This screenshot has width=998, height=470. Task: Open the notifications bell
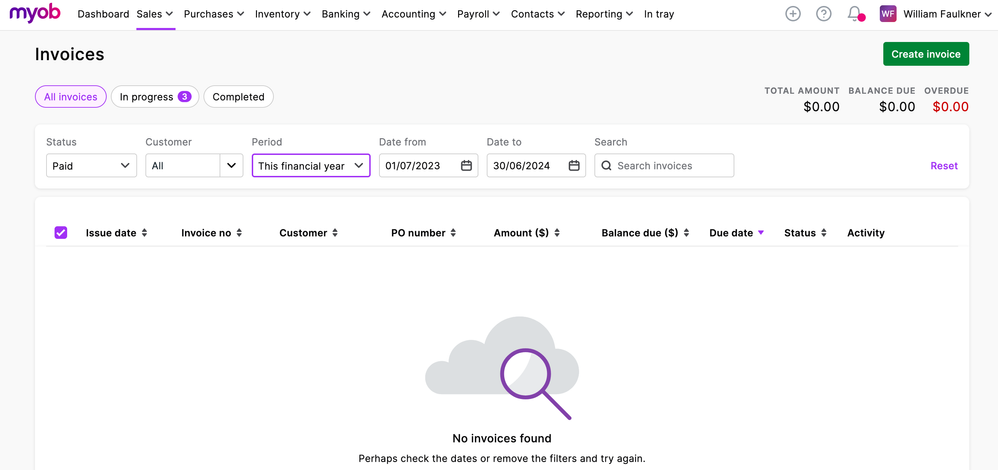(x=855, y=14)
